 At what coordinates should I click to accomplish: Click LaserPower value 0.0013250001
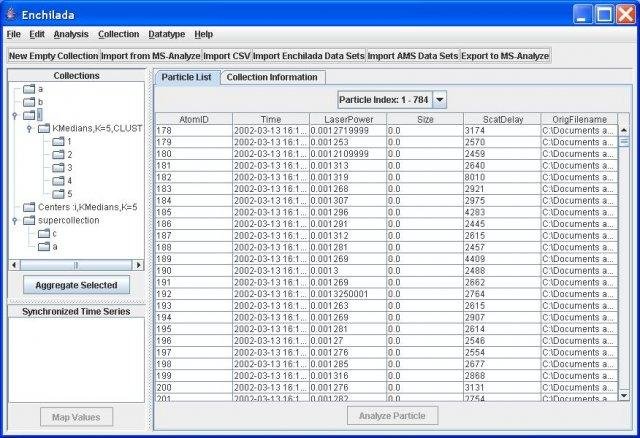click(x=348, y=294)
